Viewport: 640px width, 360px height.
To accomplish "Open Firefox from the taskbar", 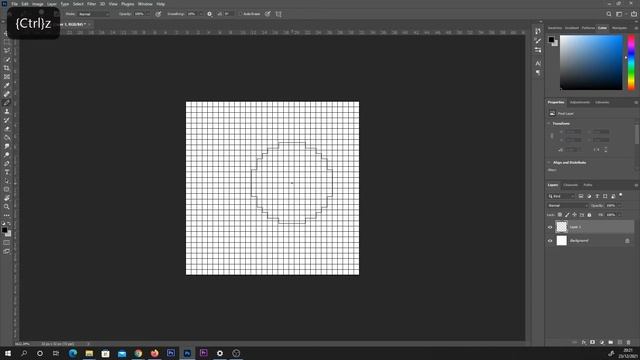I will pyautogui.click(x=154, y=353).
